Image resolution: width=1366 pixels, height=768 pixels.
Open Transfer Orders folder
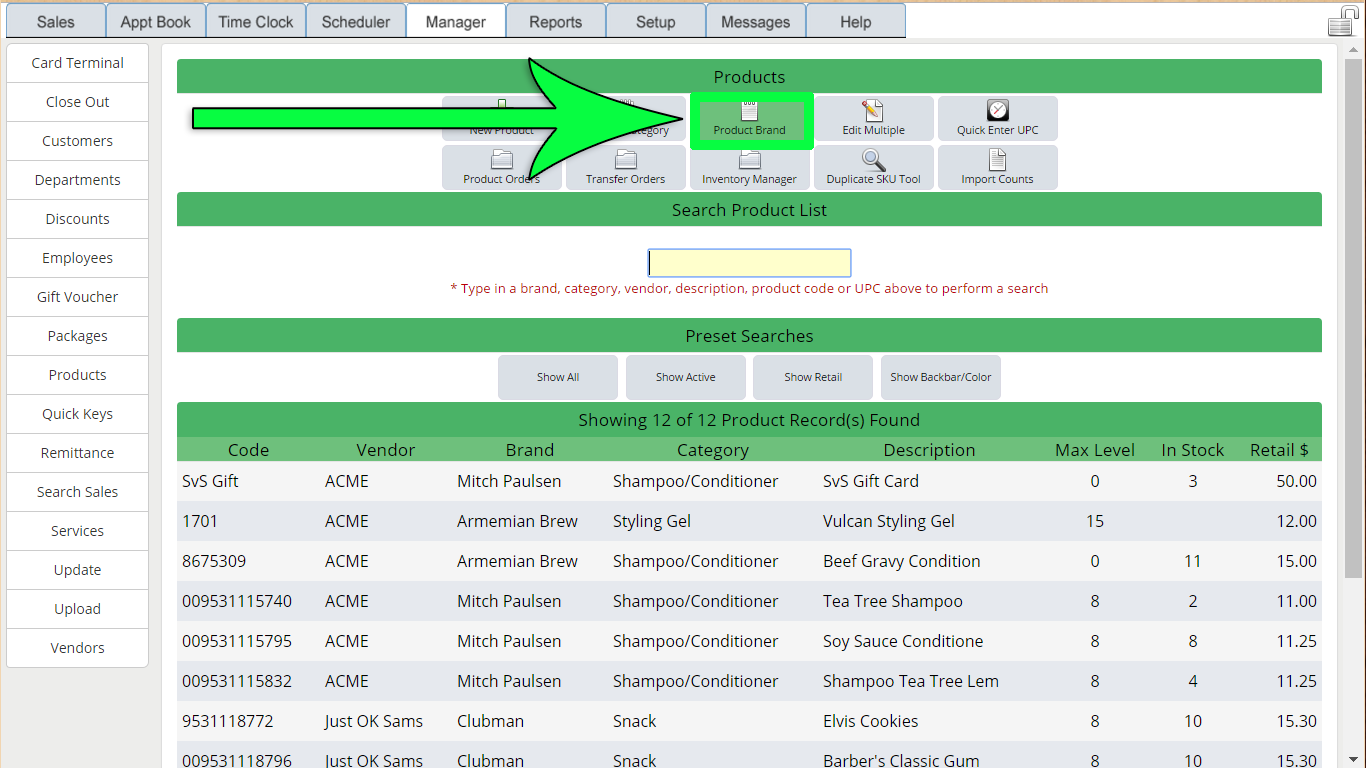click(x=625, y=168)
